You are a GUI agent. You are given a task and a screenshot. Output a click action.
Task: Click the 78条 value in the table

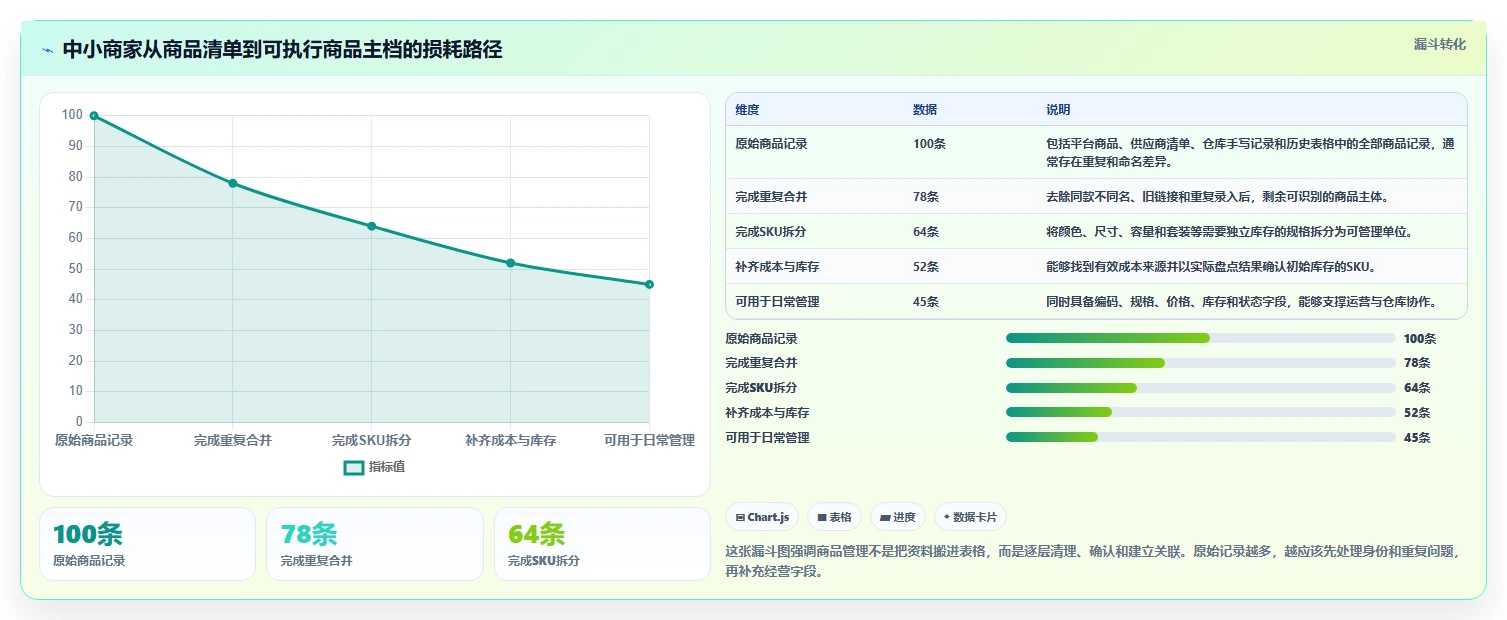926,197
